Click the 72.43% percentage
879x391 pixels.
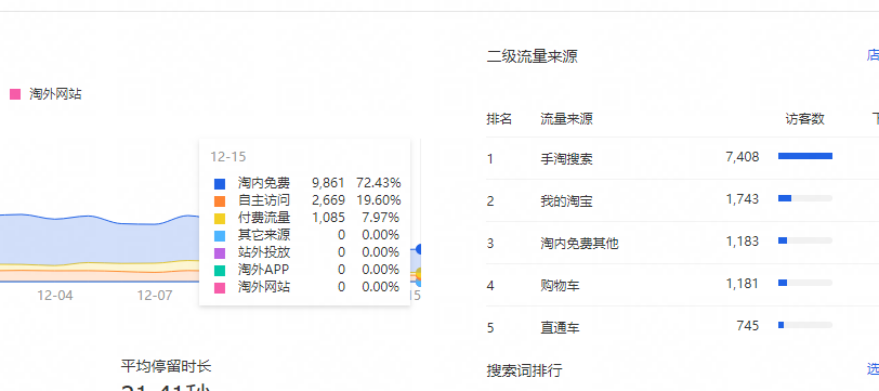pyautogui.click(x=378, y=183)
